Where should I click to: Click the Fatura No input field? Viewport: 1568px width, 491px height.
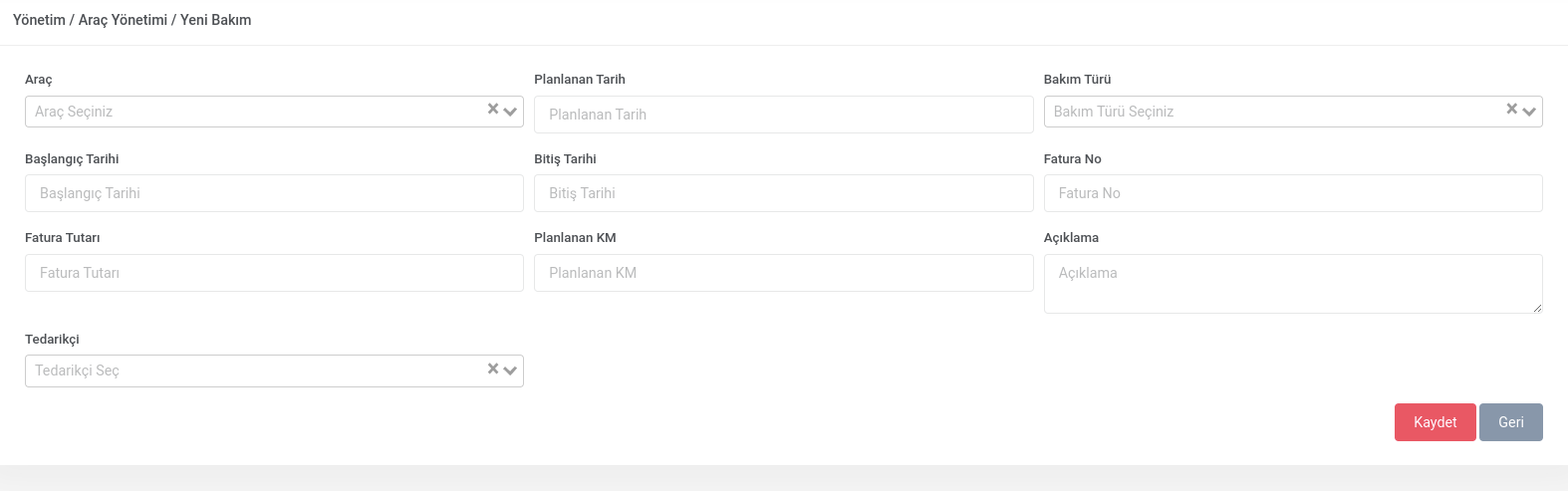[x=1293, y=193]
